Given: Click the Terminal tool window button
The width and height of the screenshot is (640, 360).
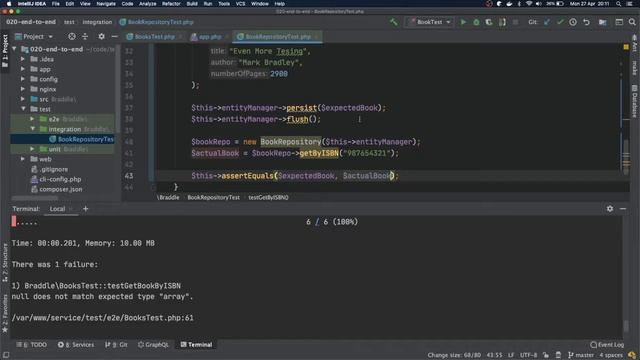Looking at the screenshot, I should pos(196,345).
